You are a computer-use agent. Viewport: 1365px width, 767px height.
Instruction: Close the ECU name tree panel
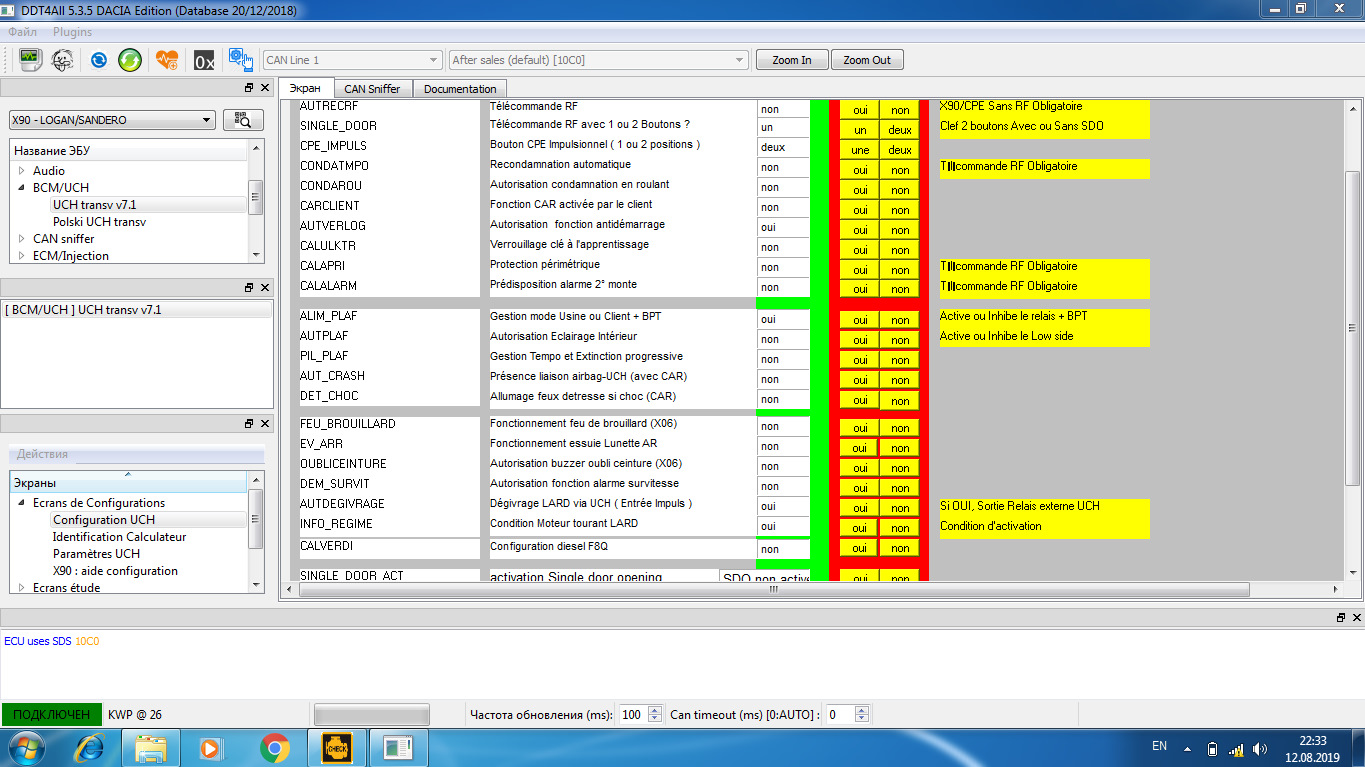tap(264, 88)
